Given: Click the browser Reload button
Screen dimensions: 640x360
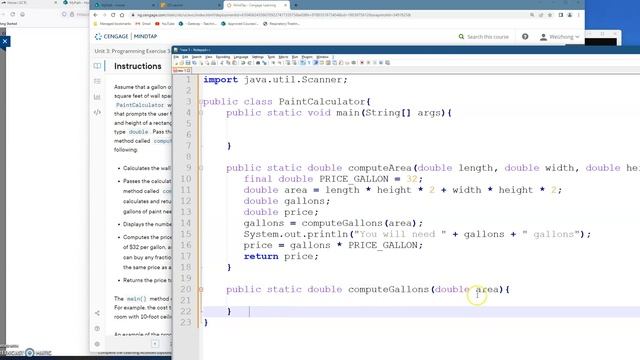Looking at the screenshot, I should click(x=113, y=15).
